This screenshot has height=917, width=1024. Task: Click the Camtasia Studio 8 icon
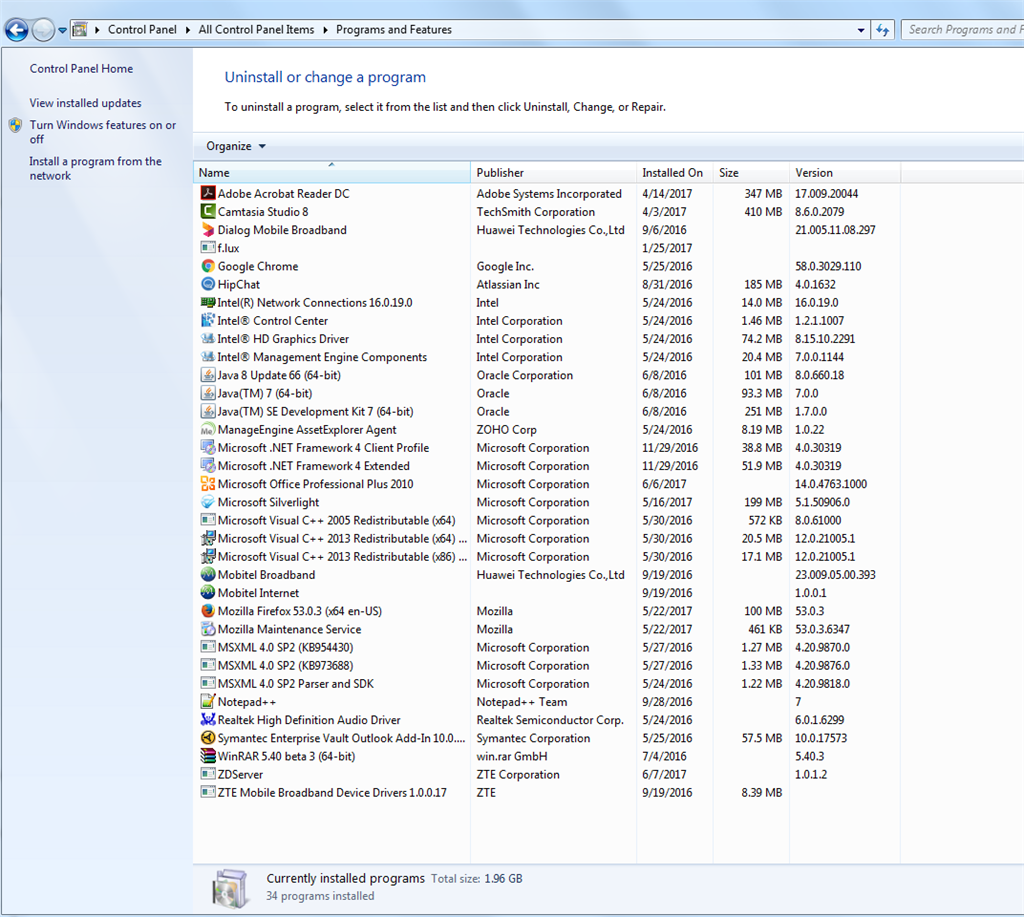click(x=208, y=211)
